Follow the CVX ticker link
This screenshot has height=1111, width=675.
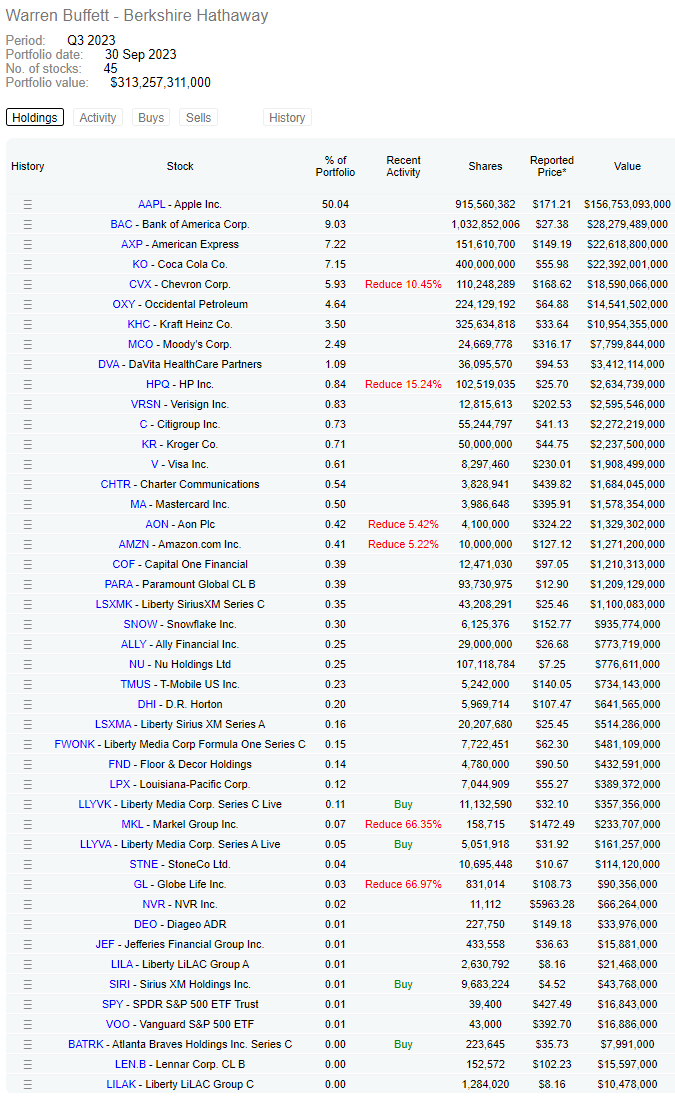[140, 284]
